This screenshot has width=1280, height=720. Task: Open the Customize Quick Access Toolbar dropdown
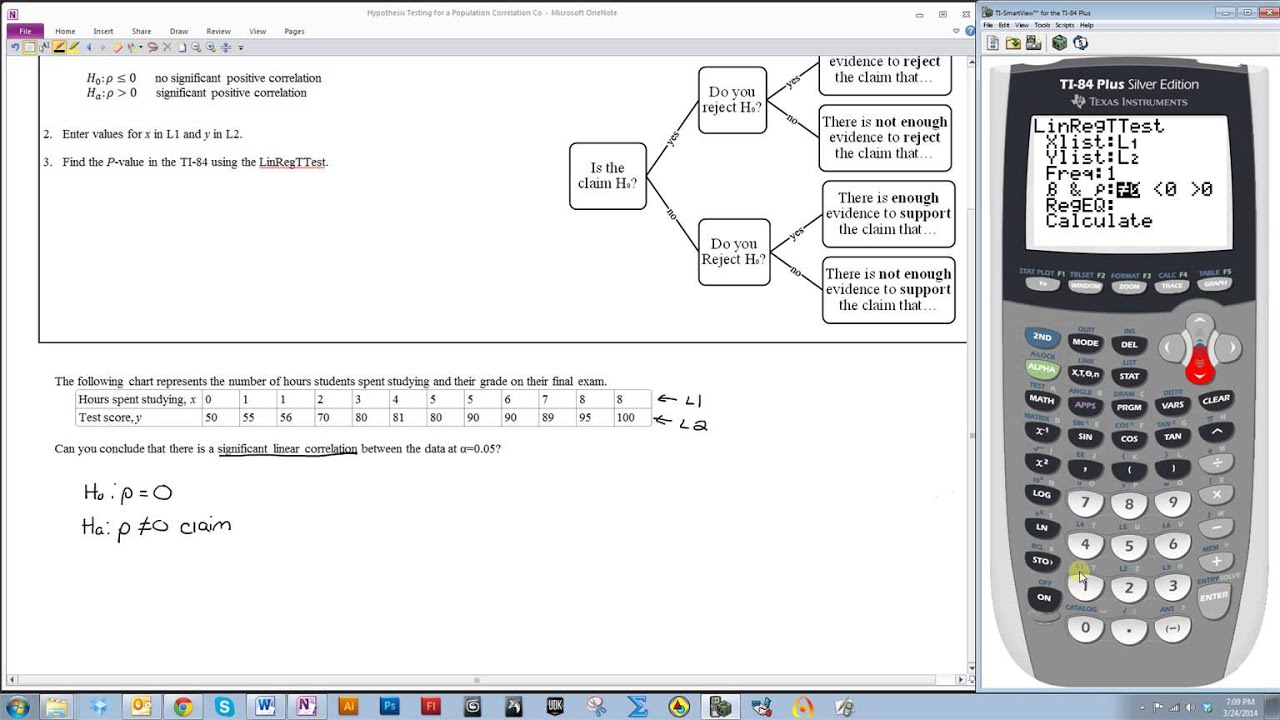(241, 48)
